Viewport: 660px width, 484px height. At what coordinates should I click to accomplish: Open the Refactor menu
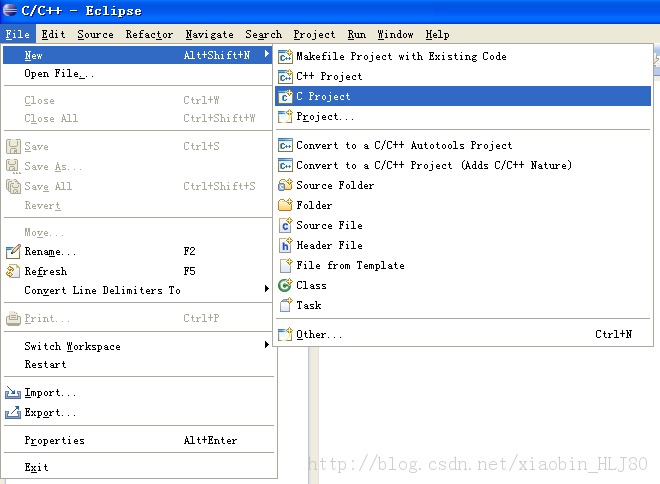[x=149, y=35]
